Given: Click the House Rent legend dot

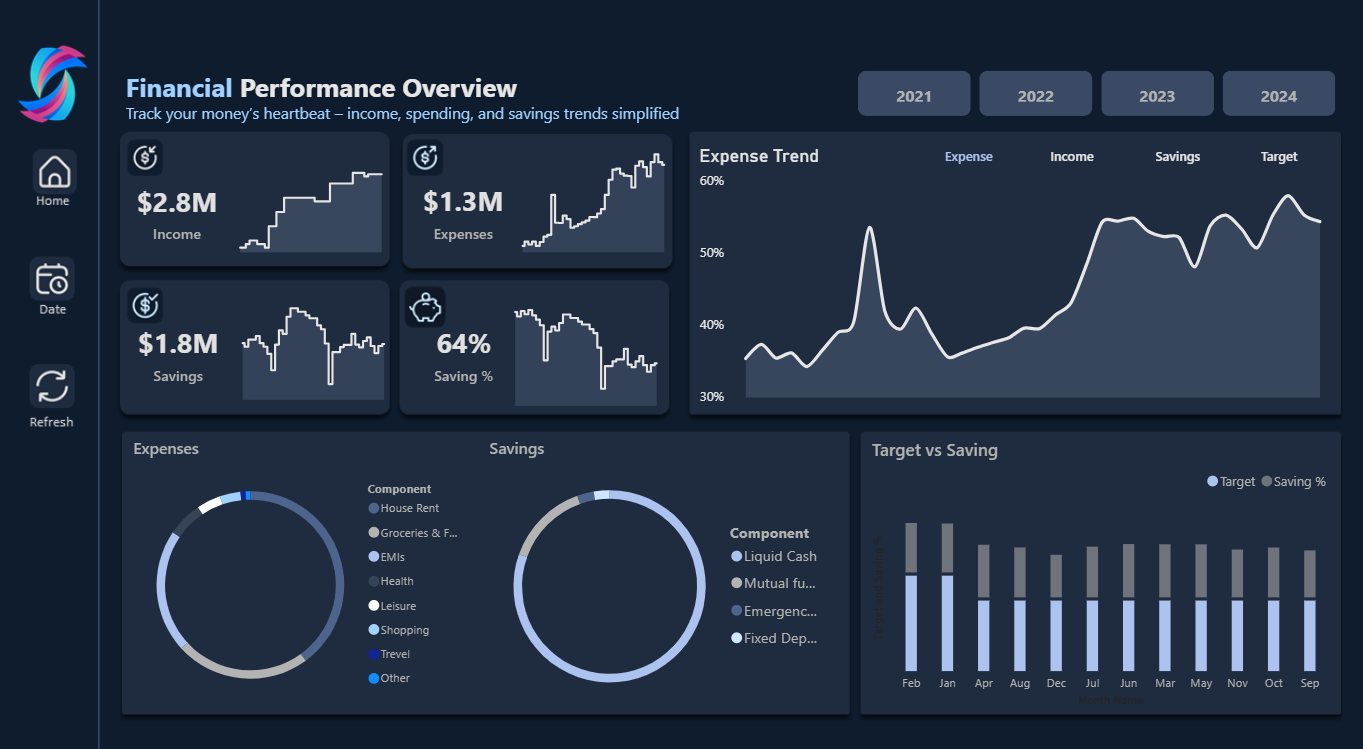Looking at the screenshot, I should click(x=374, y=509).
